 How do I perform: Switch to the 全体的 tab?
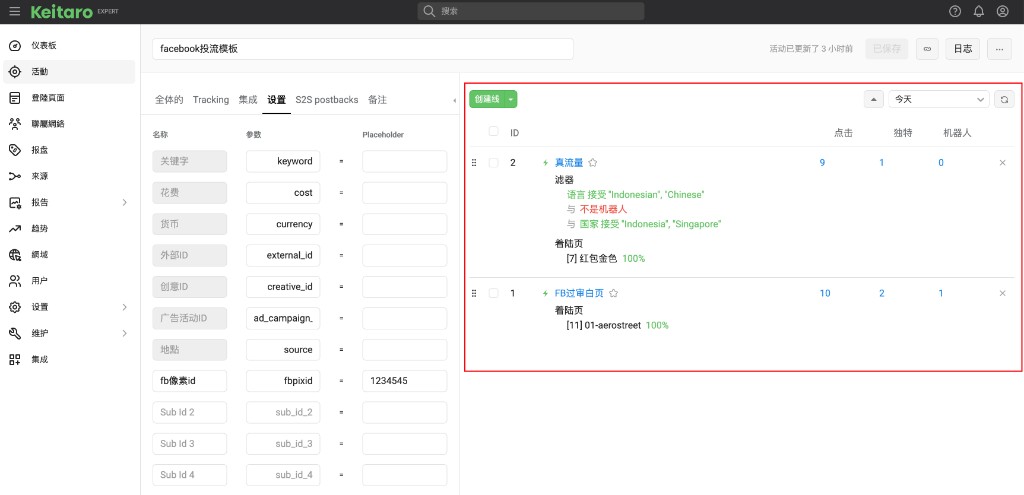(x=169, y=100)
